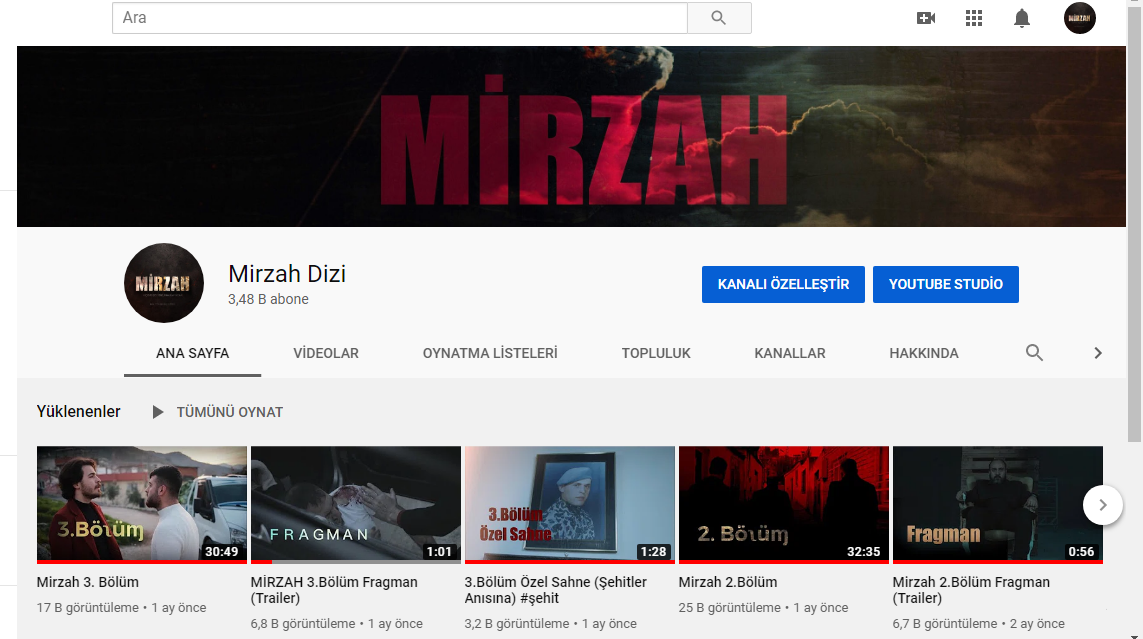Image resolution: width=1143 pixels, height=639 pixels.
Task: Click the 17 B görüntüleme text
Action: point(87,608)
